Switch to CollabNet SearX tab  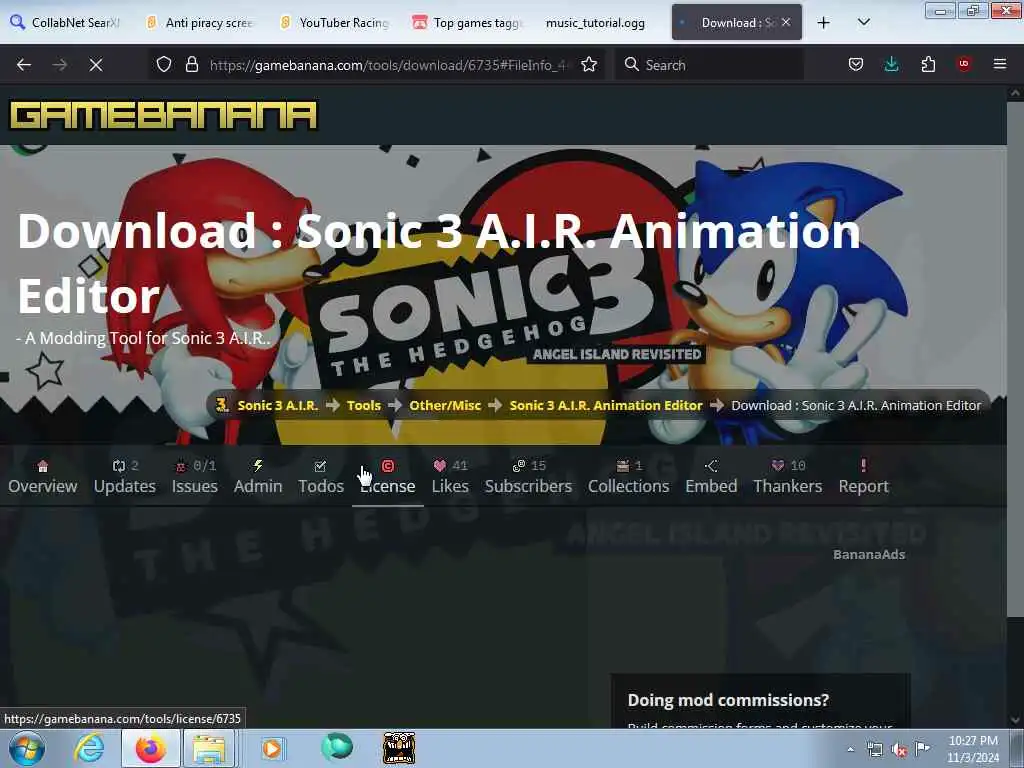67,23
